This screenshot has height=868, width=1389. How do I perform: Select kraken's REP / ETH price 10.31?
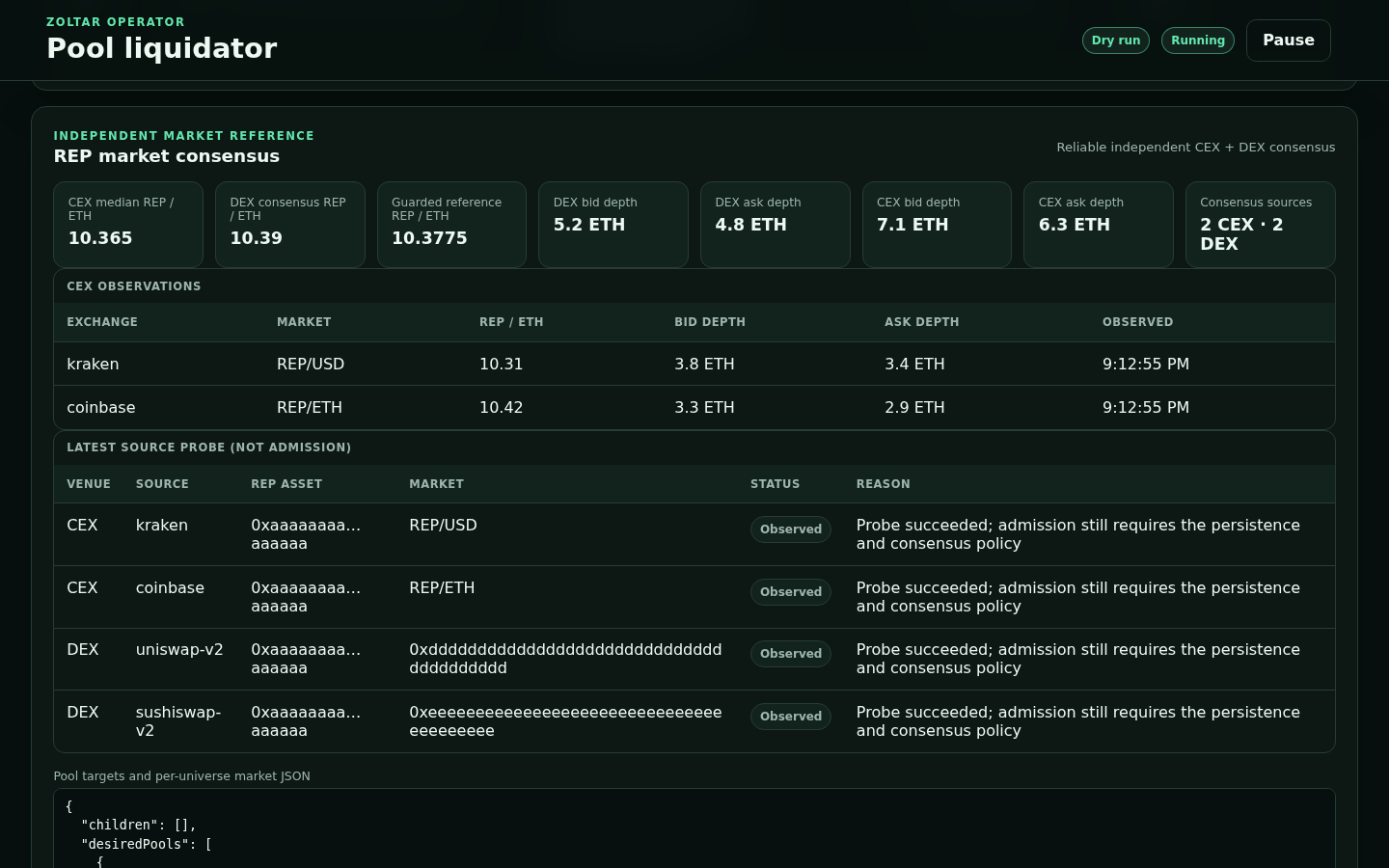click(501, 365)
